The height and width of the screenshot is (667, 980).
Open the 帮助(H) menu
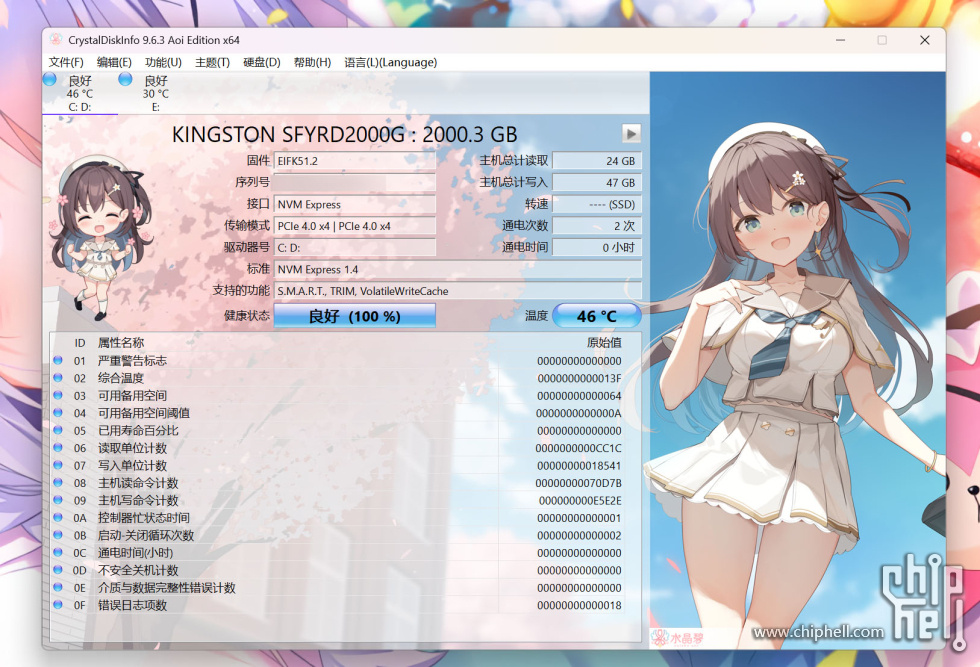coord(312,63)
